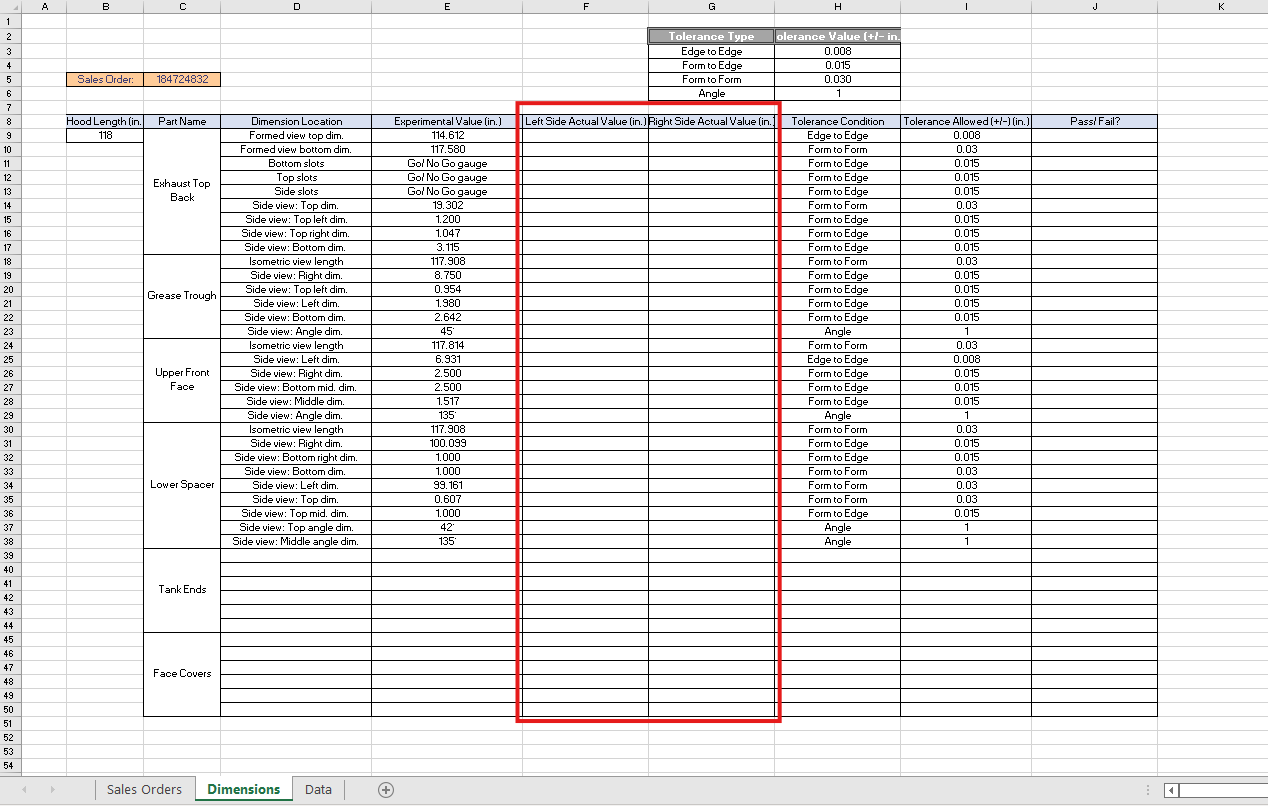Click the Tolerance Allowed (+/-) header cell
This screenshot has height=806, width=1268.
click(x=966, y=121)
